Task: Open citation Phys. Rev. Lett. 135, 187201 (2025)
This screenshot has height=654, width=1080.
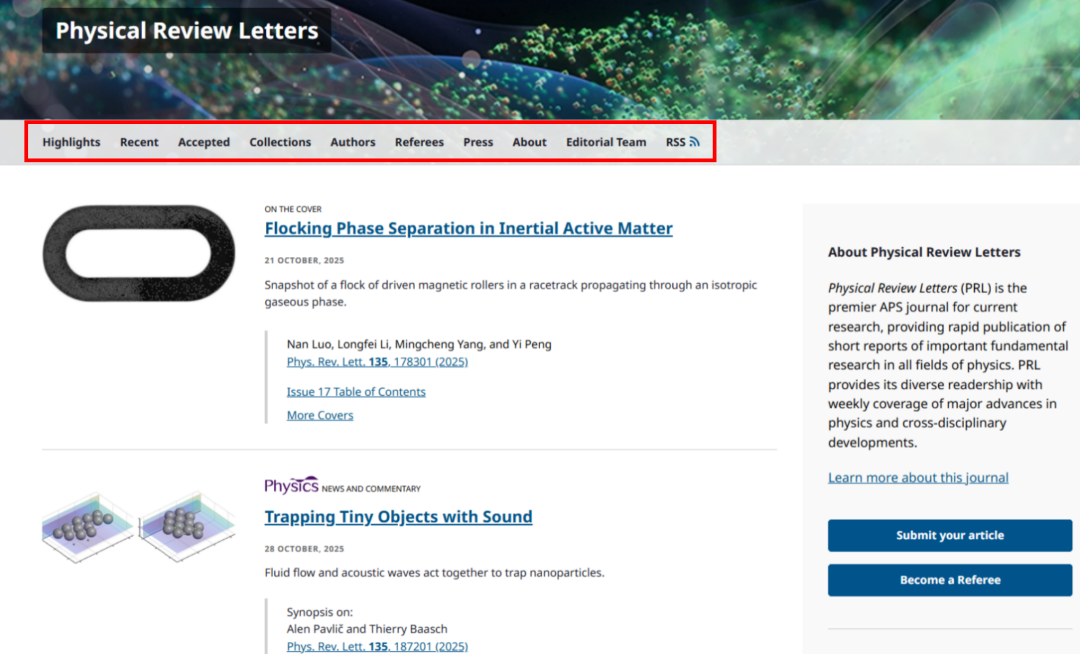Action: (x=377, y=646)
